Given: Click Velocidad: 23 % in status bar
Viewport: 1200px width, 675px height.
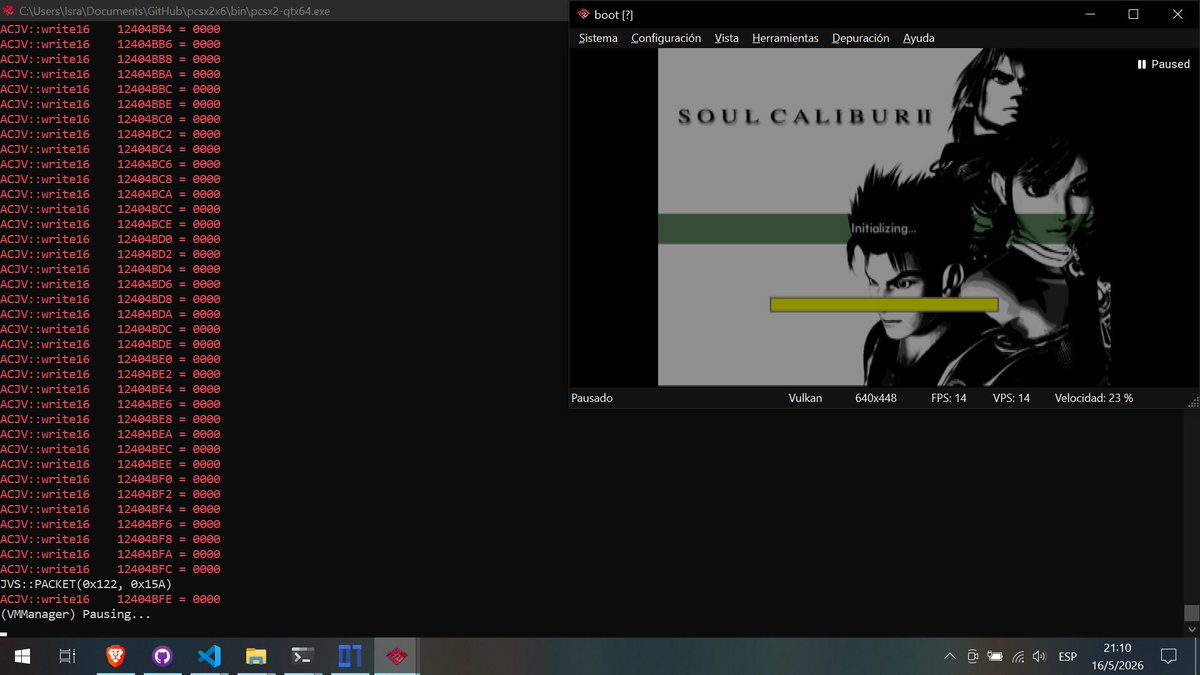Looking at the screenshot, I should [1094, 398].
